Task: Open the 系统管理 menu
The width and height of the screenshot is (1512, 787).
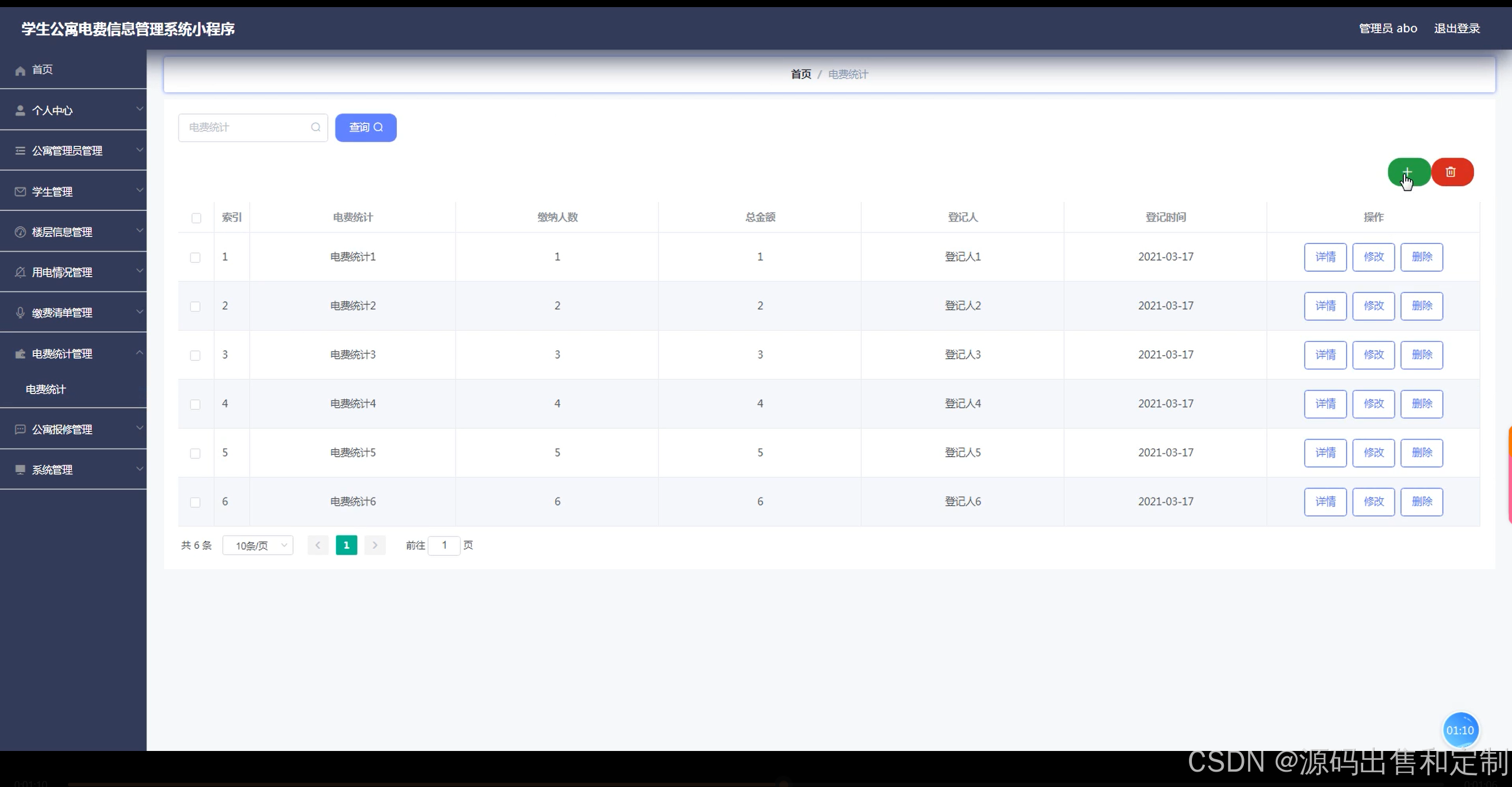Action: coord(73,470)
